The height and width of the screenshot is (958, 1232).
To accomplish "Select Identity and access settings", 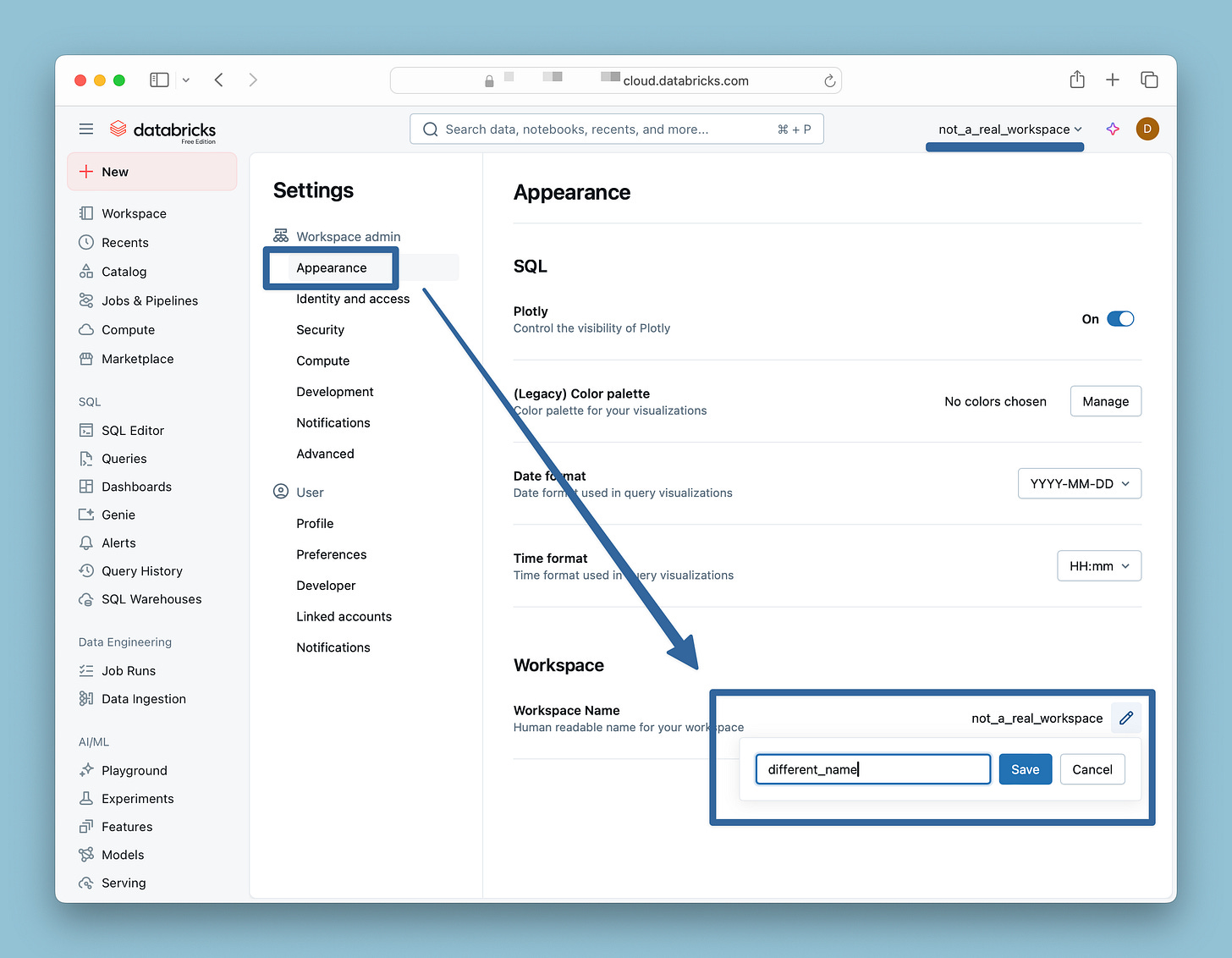I will click(353, 299).
